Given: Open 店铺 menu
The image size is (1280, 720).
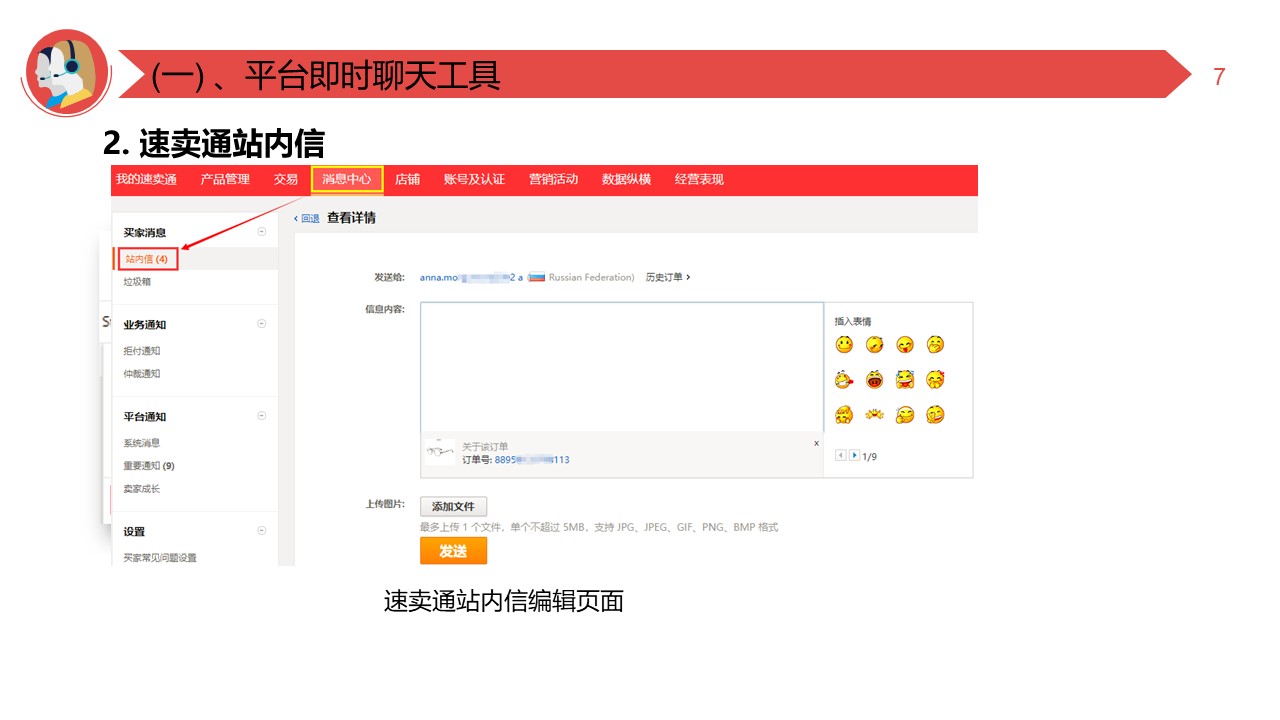Looking at the screenshot, I should pos(407,180).
